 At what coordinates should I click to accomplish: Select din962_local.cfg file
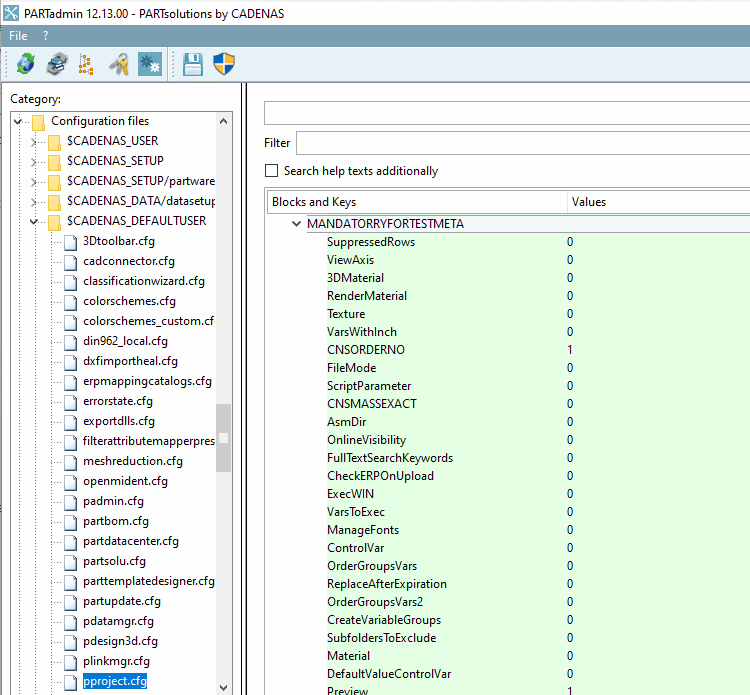(125, 341)
